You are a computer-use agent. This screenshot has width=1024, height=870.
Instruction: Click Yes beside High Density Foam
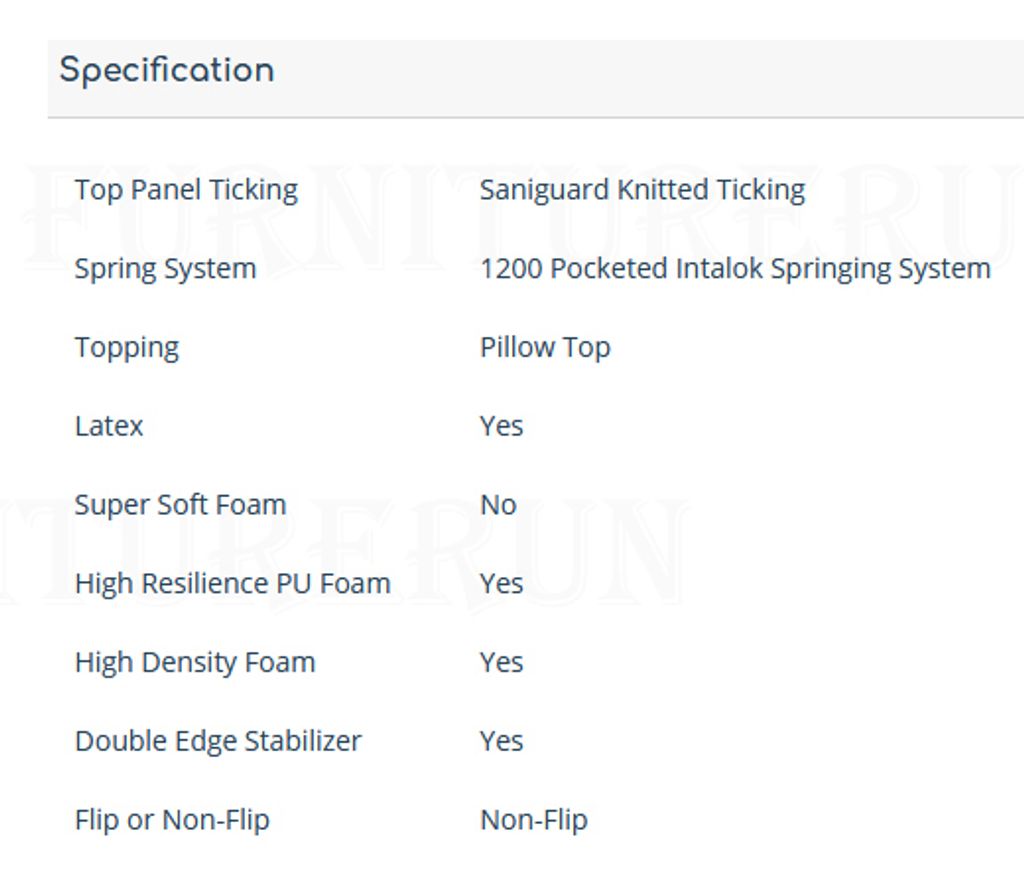tap(502, 662)
